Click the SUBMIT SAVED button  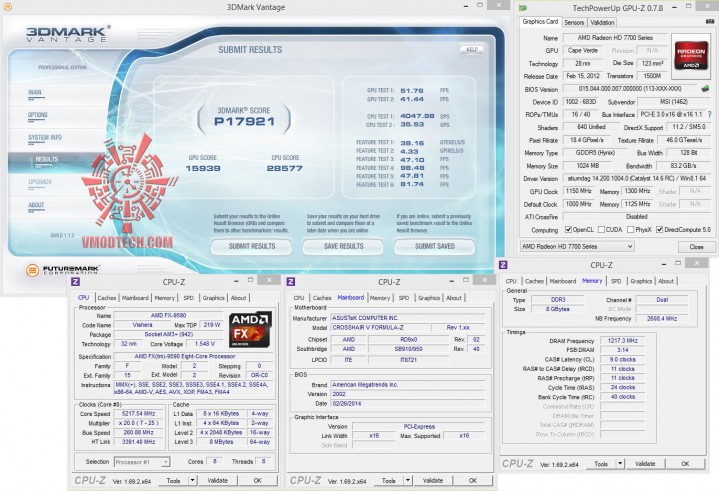pyautogui.click(x=435, y=246)
